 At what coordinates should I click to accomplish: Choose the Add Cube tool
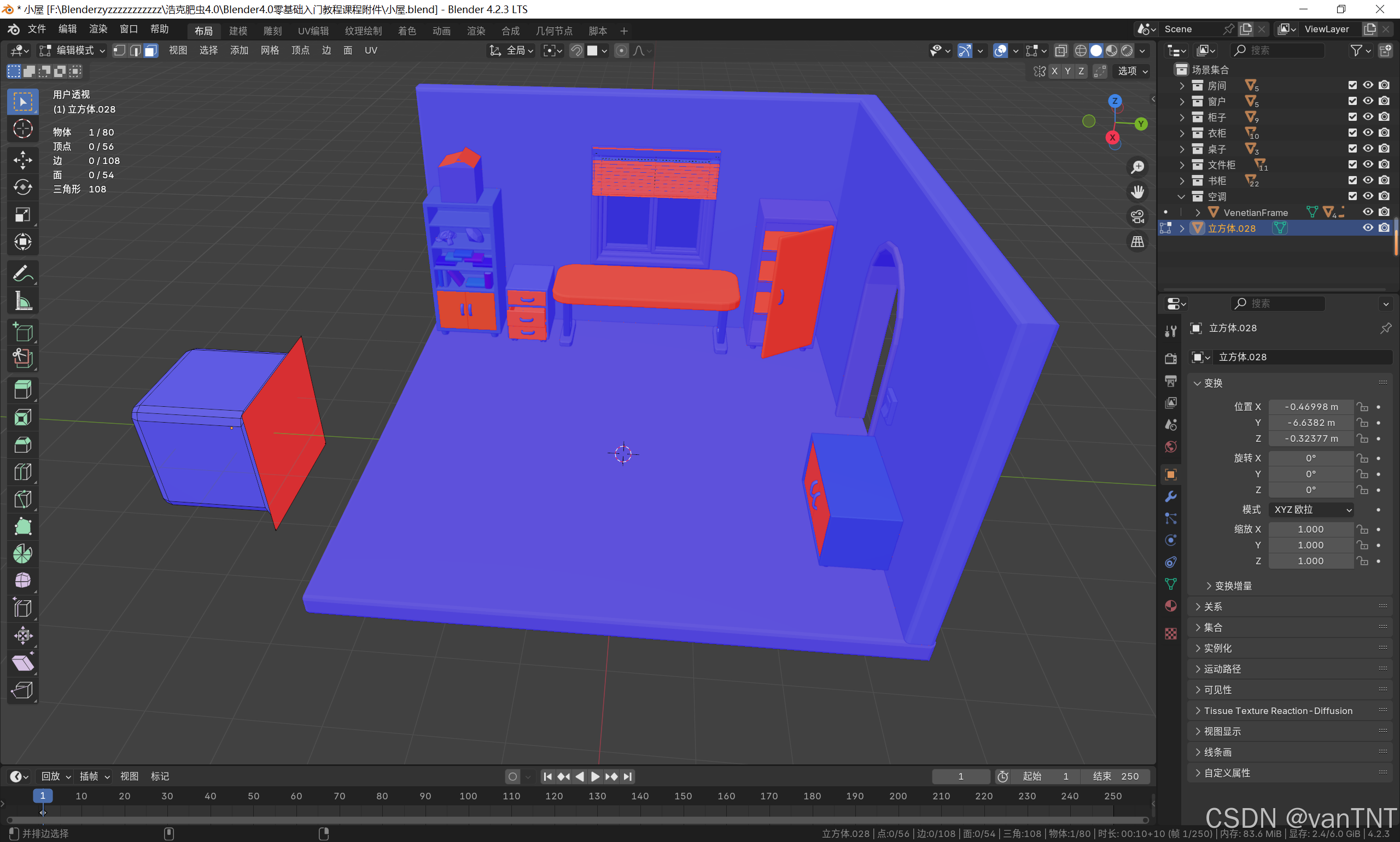[23, 332]
